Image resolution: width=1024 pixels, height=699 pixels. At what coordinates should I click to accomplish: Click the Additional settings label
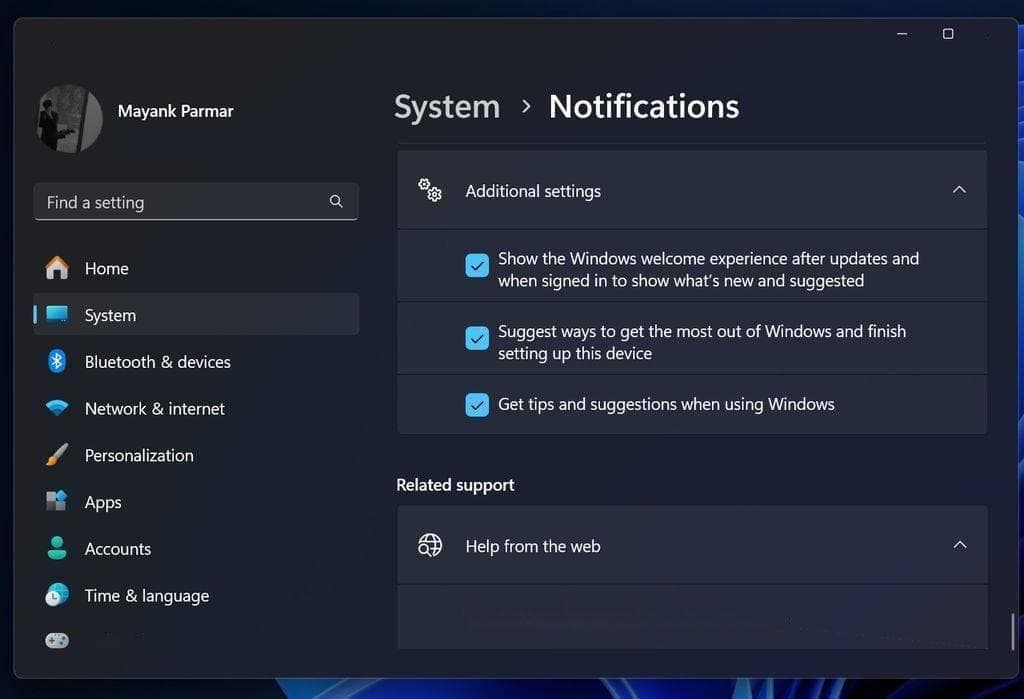(533, 191)
